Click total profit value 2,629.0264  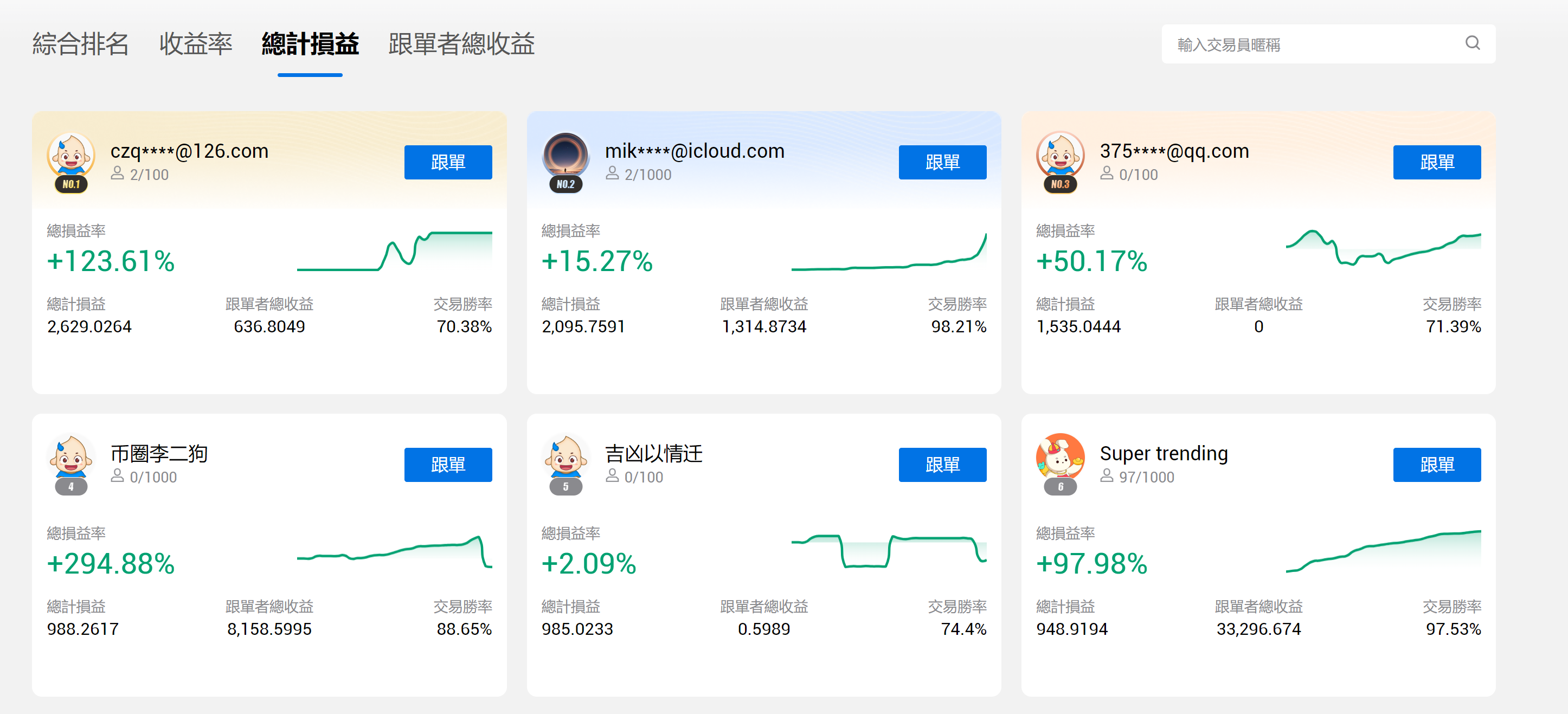pos(89,327)
